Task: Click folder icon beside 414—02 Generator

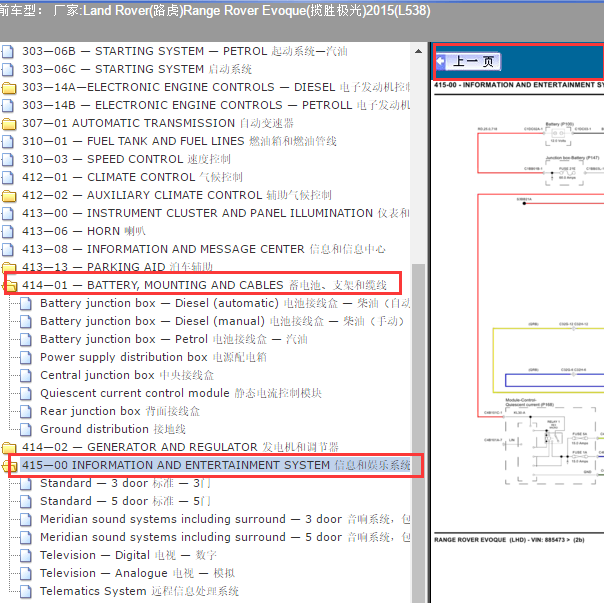Action: tap(9, 448)
